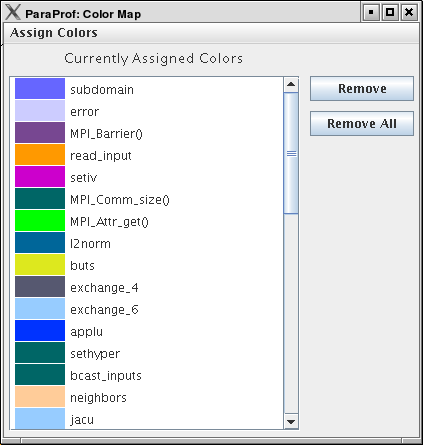This screenshot has width=423, height=445.
Task: Select the 'error' list entry text
Action: tap(85, 112)
